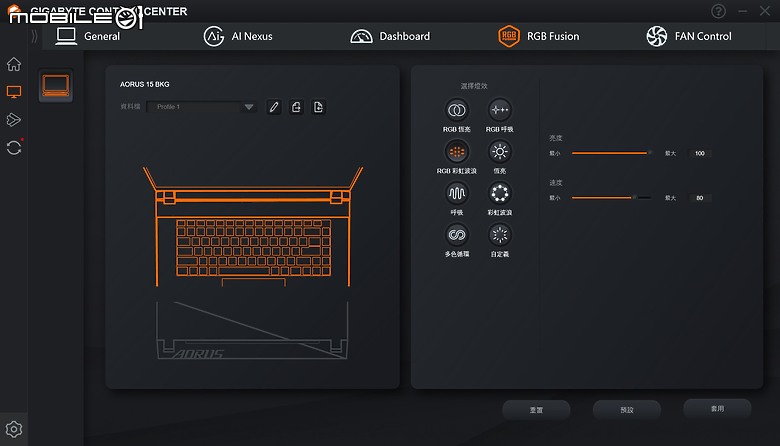Select the 自定義 custom lighting effect
This screenshot has height=446, width=780.
coord(499,235)
